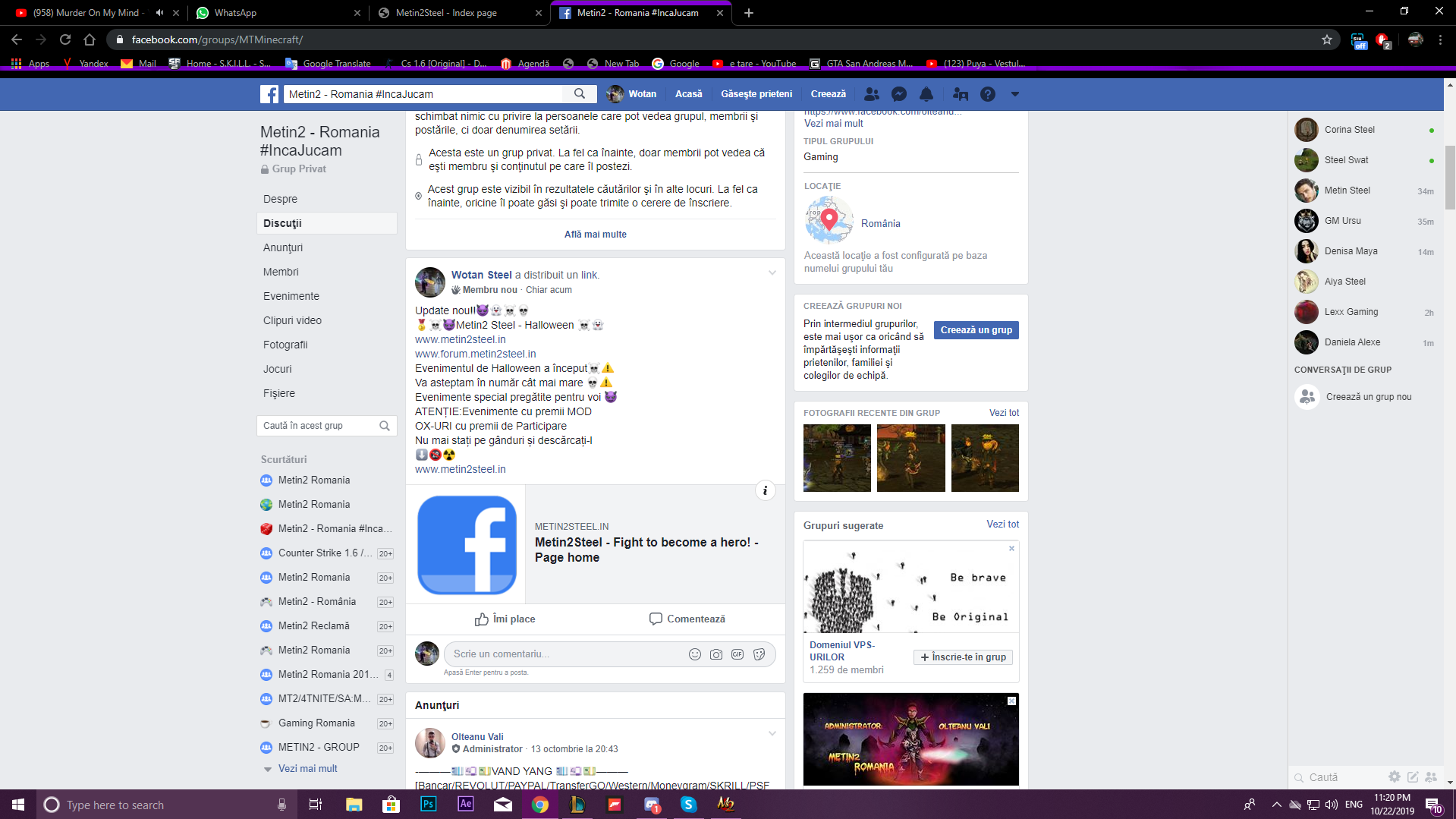Image resolution: width=1456 pixels, height=819 pixels.
Task: Click new message compose icon in chat
Action: coord(1413,776)
